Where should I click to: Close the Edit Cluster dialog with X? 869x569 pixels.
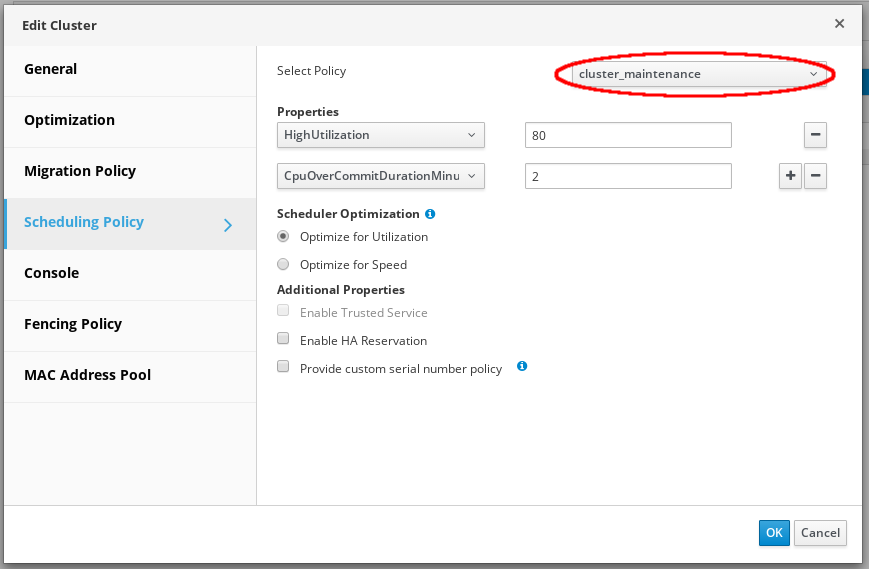840,23
